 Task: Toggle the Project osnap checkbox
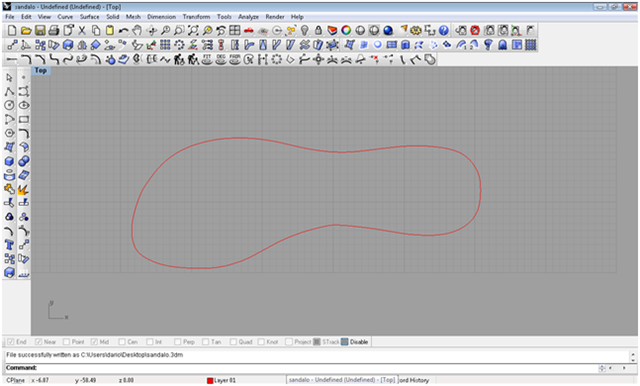pyautogui.click(x=289, y=342)
